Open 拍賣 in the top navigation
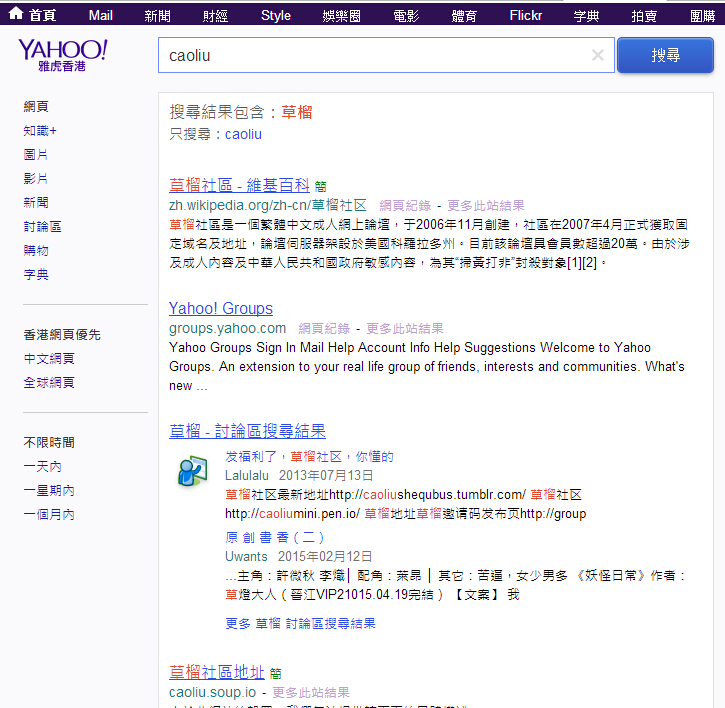This screenshot has height=708, width=725. 644,16
